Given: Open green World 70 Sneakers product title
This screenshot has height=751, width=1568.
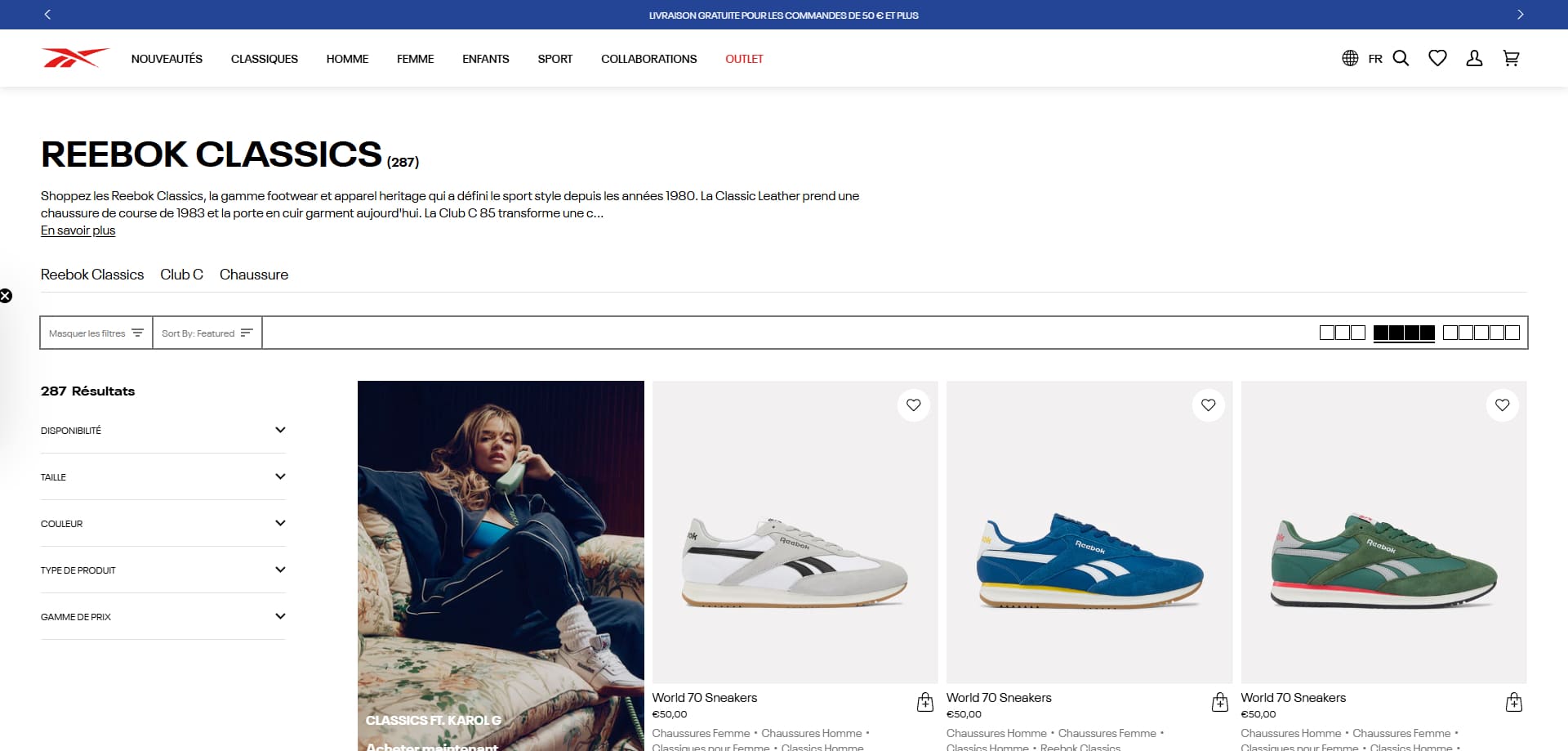Looking at the screenshot, I should click(1294, 698).
